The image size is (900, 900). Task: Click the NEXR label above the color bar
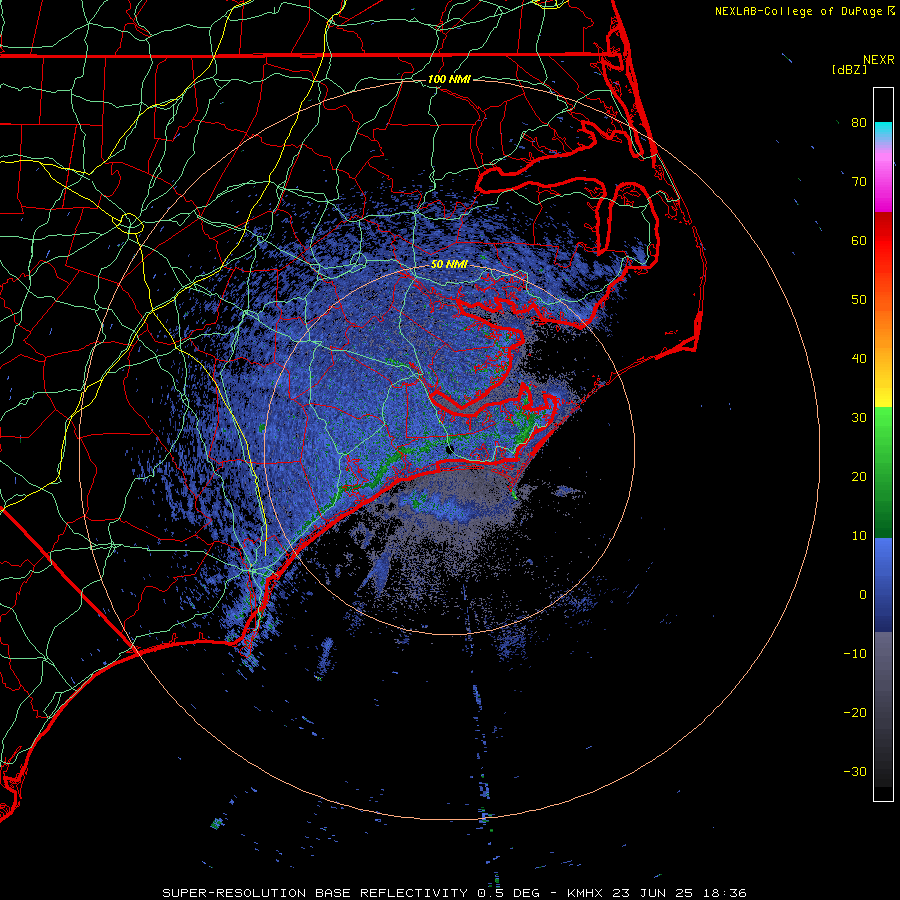click(x=878, y=60)
